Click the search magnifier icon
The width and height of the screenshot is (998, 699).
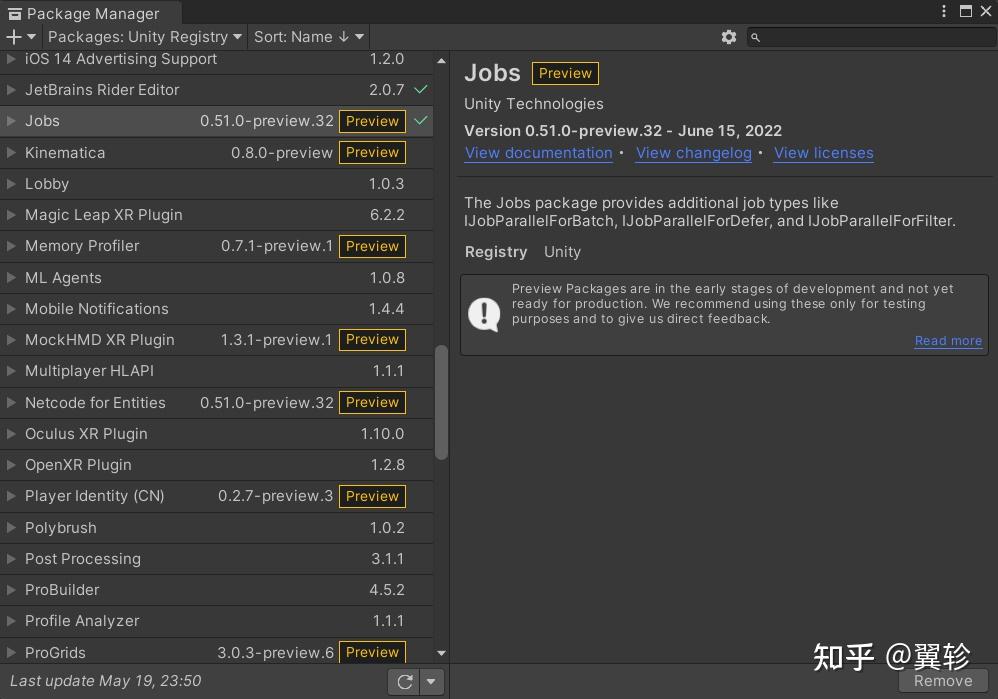758,37
